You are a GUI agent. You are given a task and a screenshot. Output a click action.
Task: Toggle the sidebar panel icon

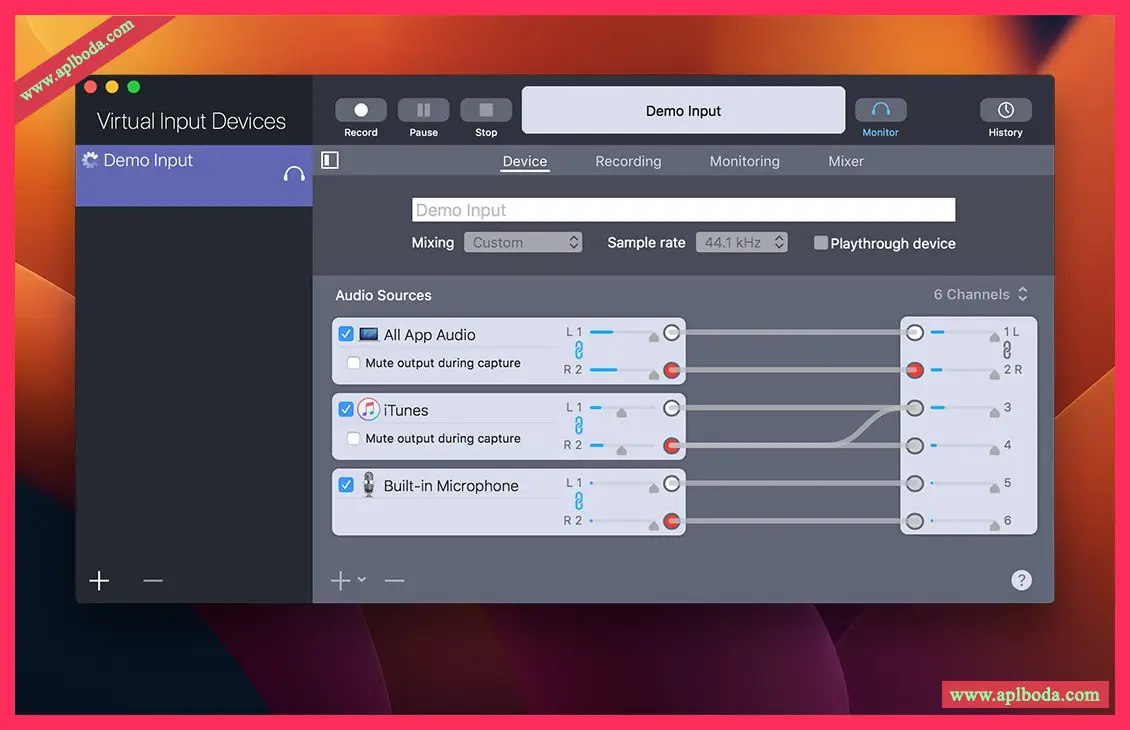coord(330,160)
